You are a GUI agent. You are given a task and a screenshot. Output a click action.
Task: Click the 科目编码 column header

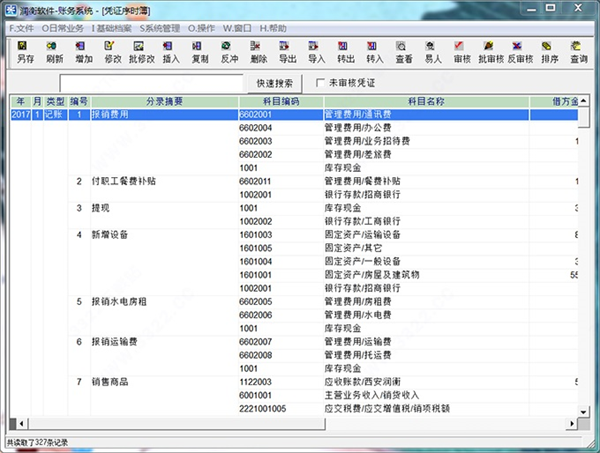pos(278,102)
